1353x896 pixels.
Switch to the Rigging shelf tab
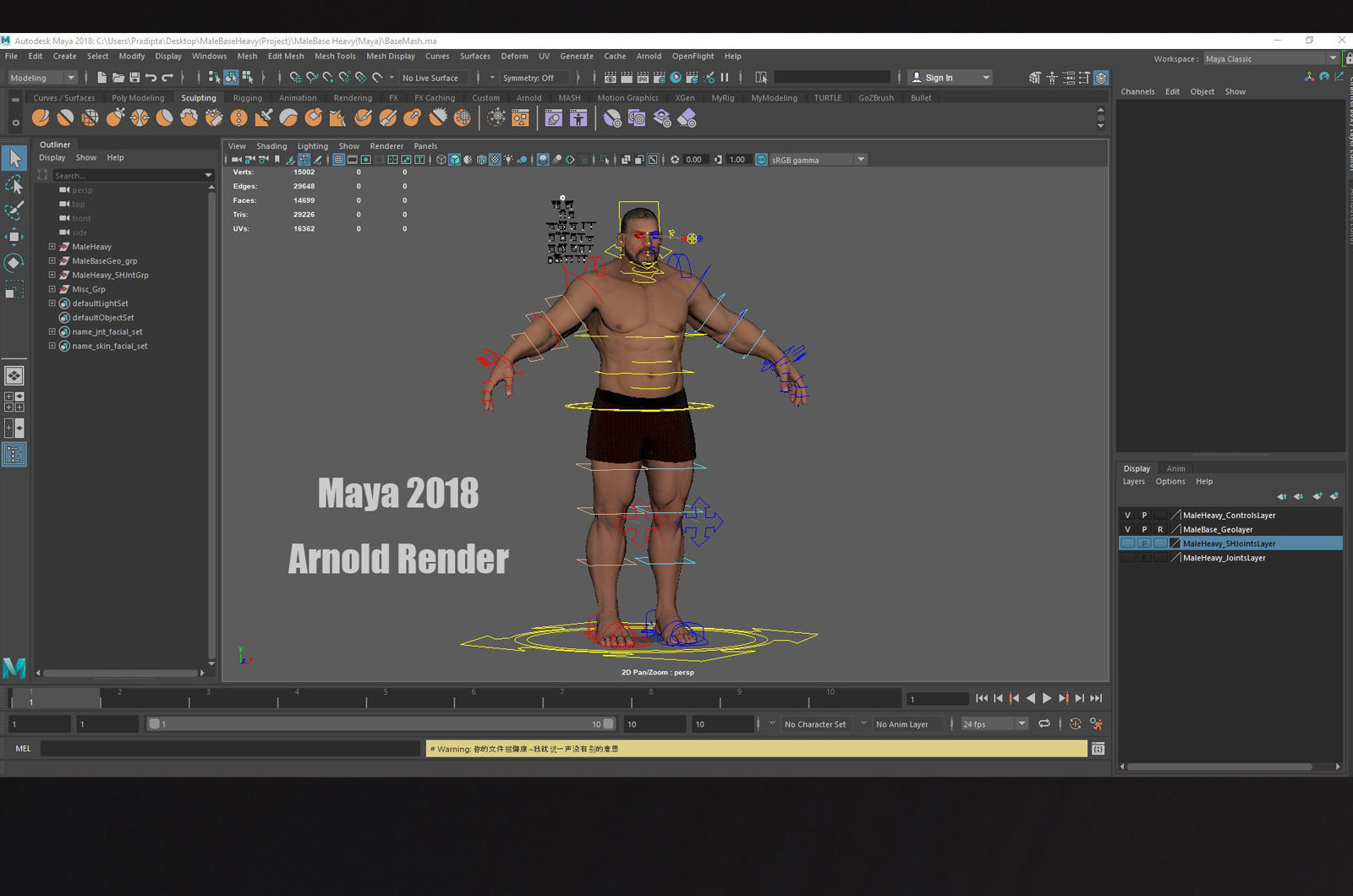tap(248, 98)
